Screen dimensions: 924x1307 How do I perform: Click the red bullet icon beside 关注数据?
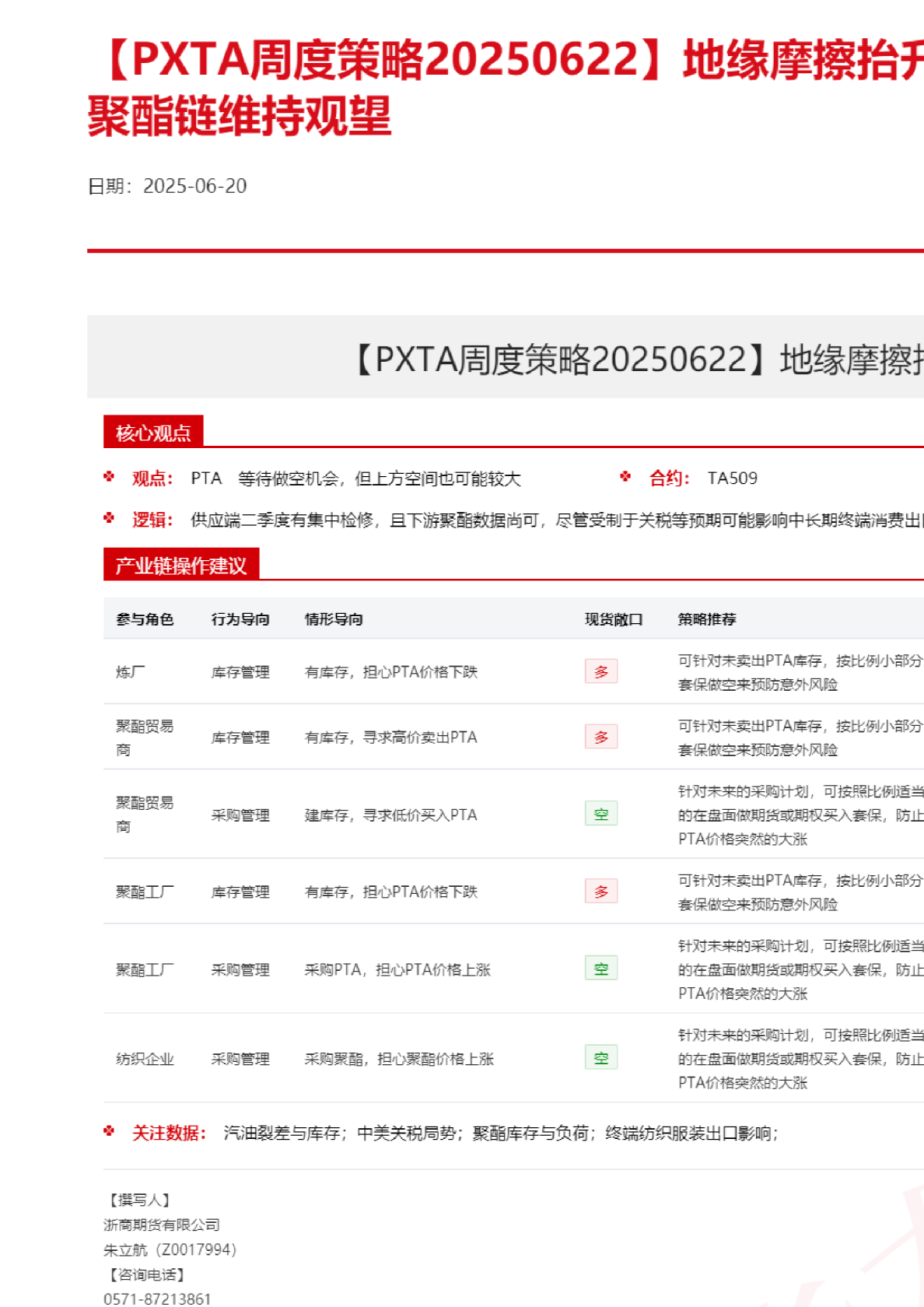pos(109,1131)
